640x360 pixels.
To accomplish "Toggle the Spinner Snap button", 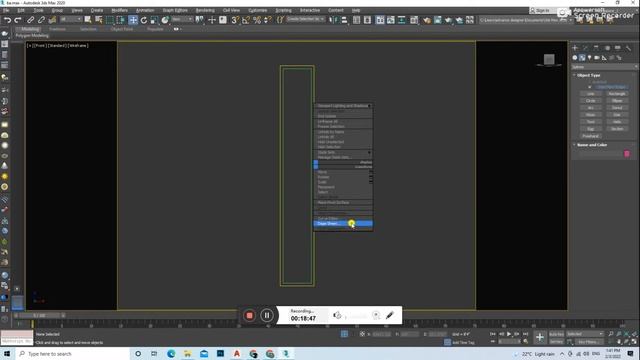I will (268, 20).
